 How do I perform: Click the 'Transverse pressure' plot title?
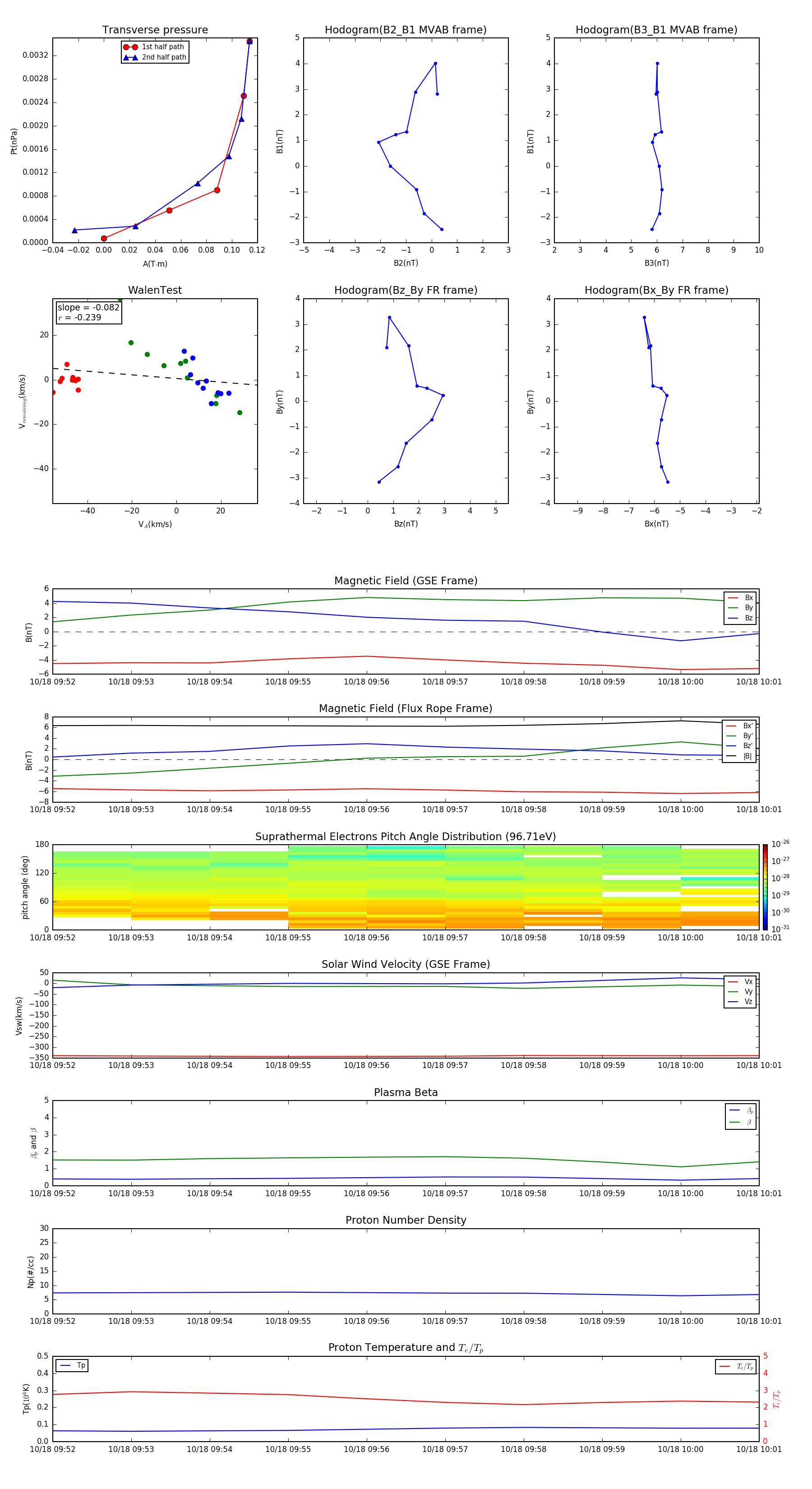click(155, 30)
